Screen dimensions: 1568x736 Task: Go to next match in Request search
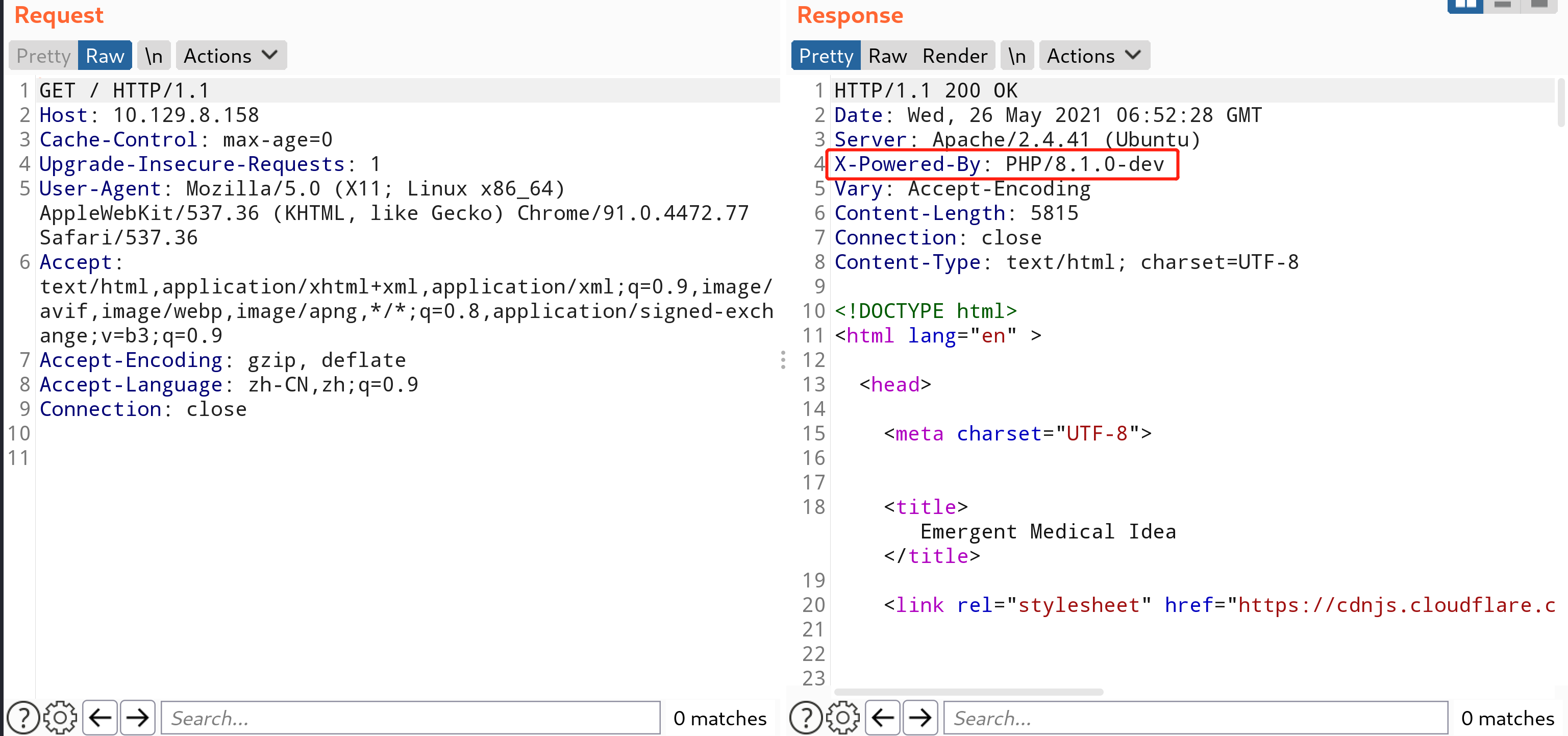[138, 718]
